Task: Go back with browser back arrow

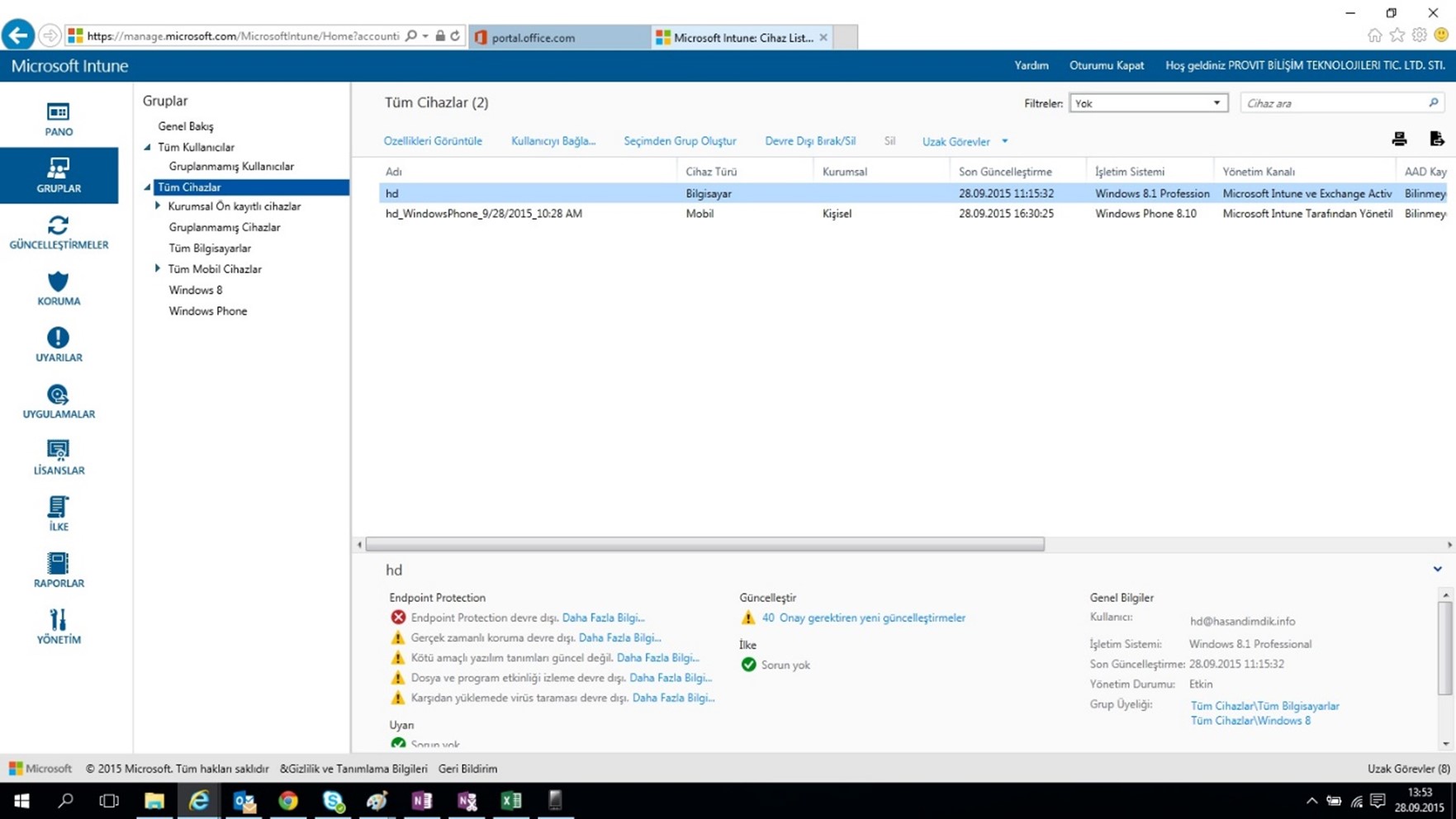Action: click(x=18, y=36)
